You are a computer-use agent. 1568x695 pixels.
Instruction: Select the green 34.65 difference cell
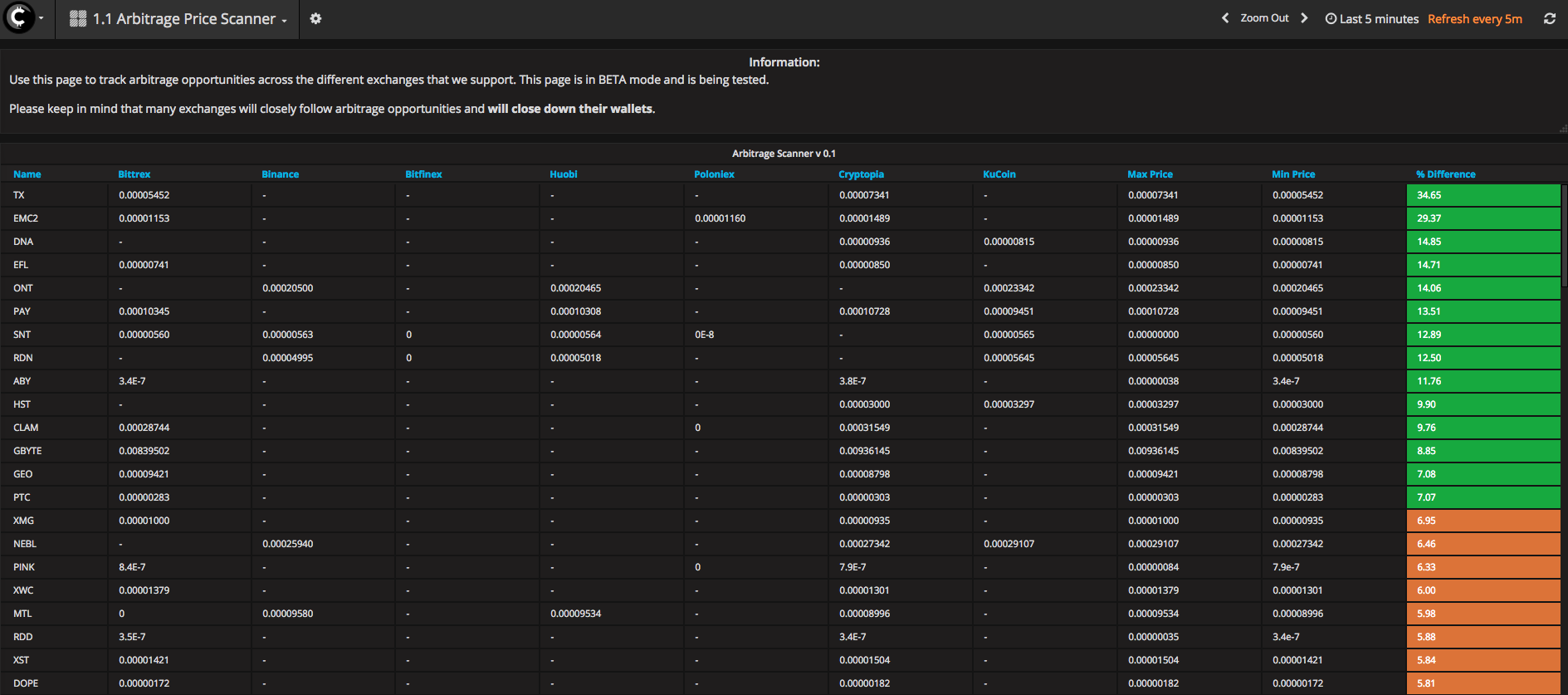(x=1483, y=195)
